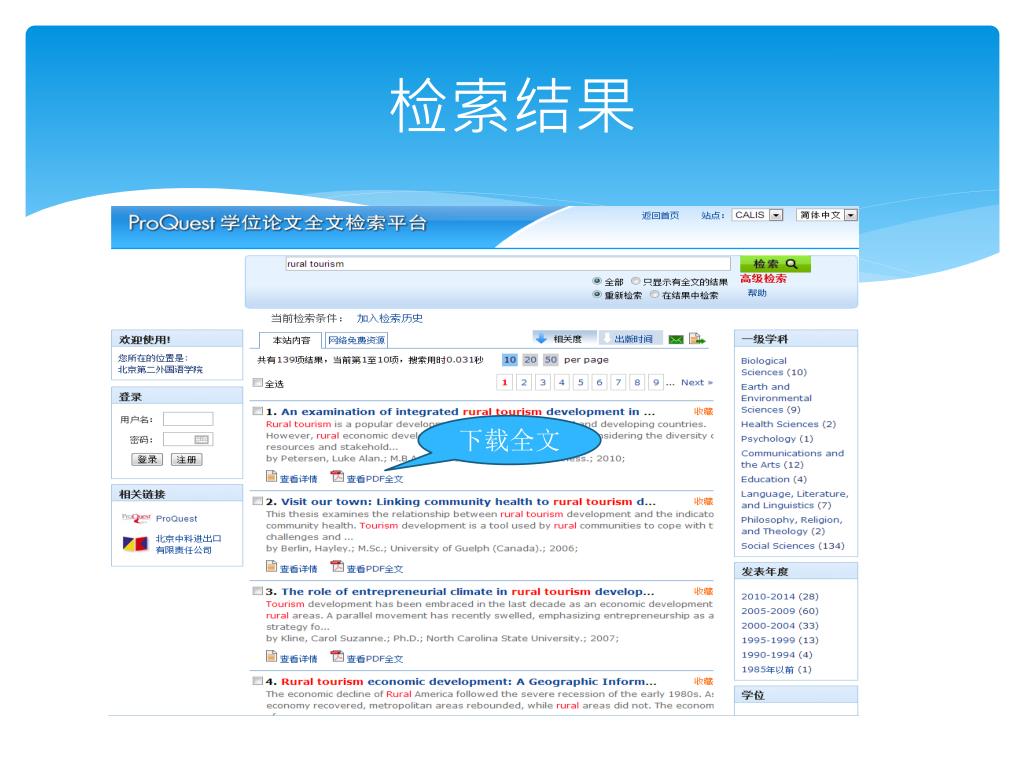The image size is (1024, 768).
Task: Select the 重新检索 radio button
Action: click(x=597, y=295)
